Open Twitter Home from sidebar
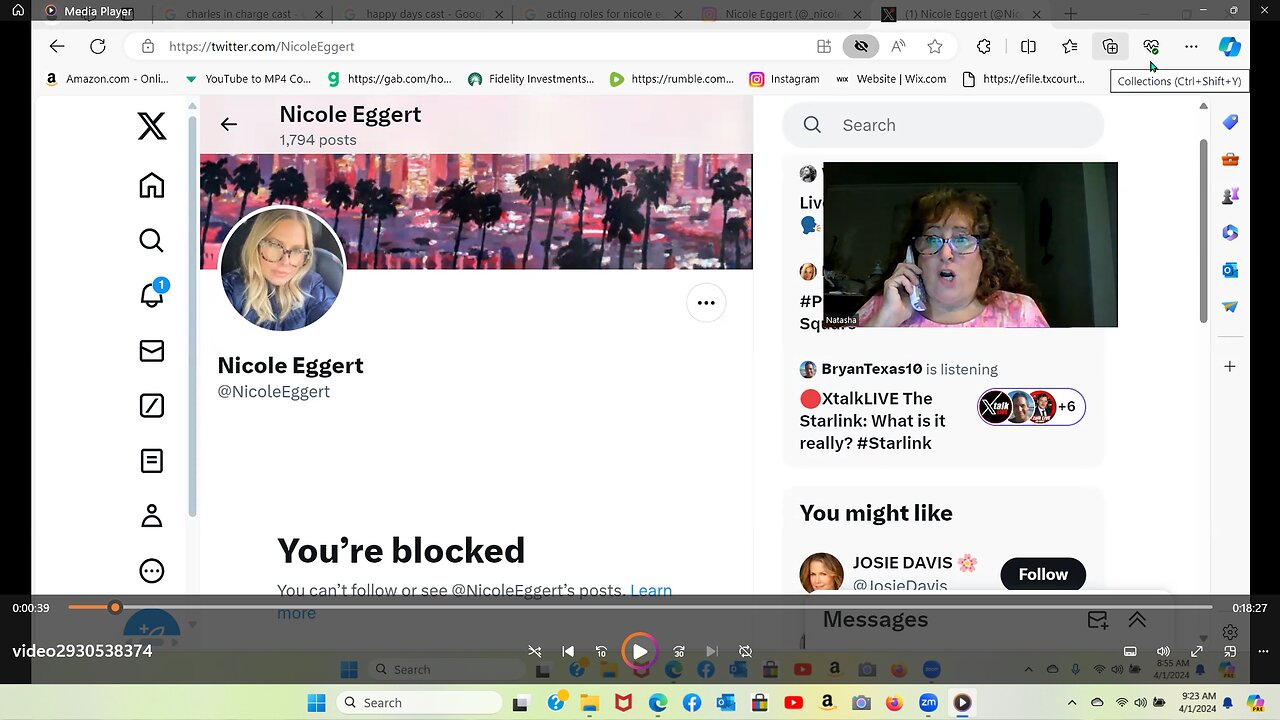Viewport: 1280px width, 720px height. pyautogui.click(x=152, y=185)
